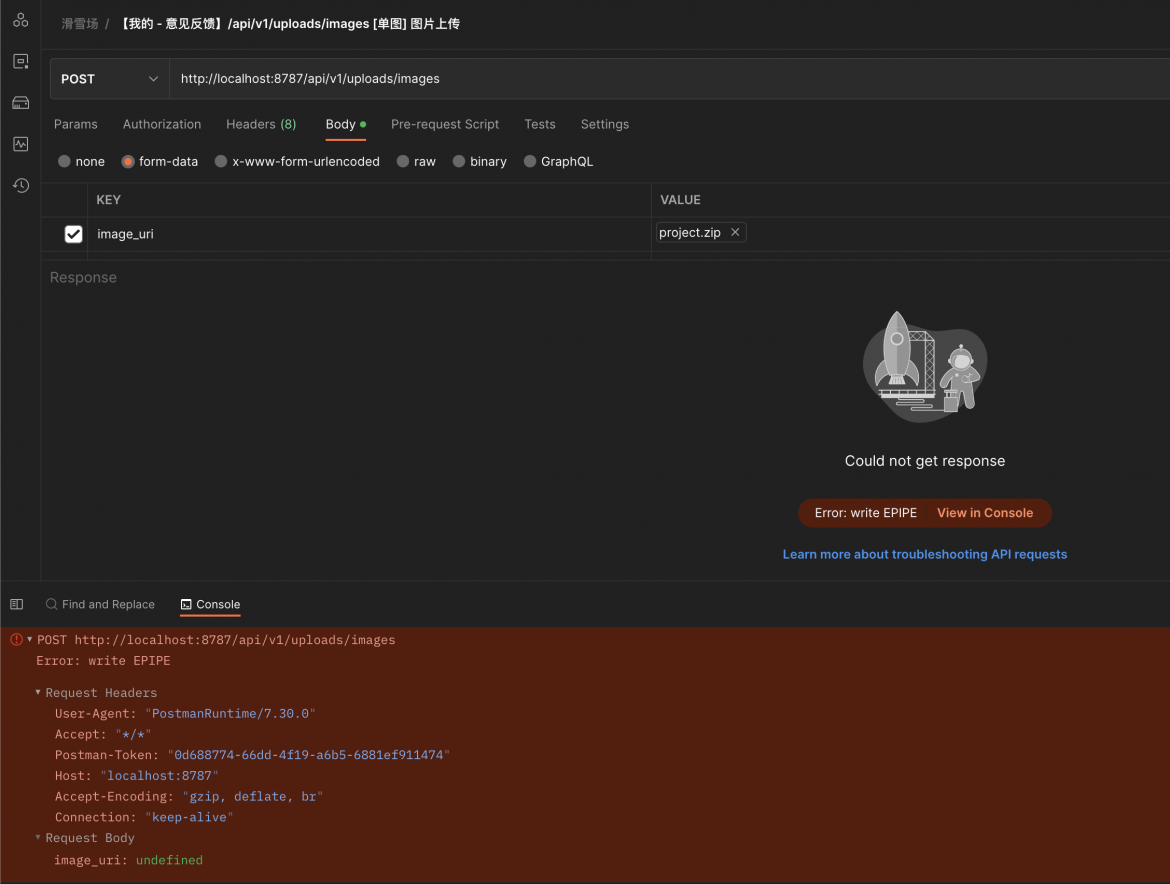Click the Accept */* header line
Image resolution: width=1170 pixels, height=884 pixels.
[x=103, y=734]
